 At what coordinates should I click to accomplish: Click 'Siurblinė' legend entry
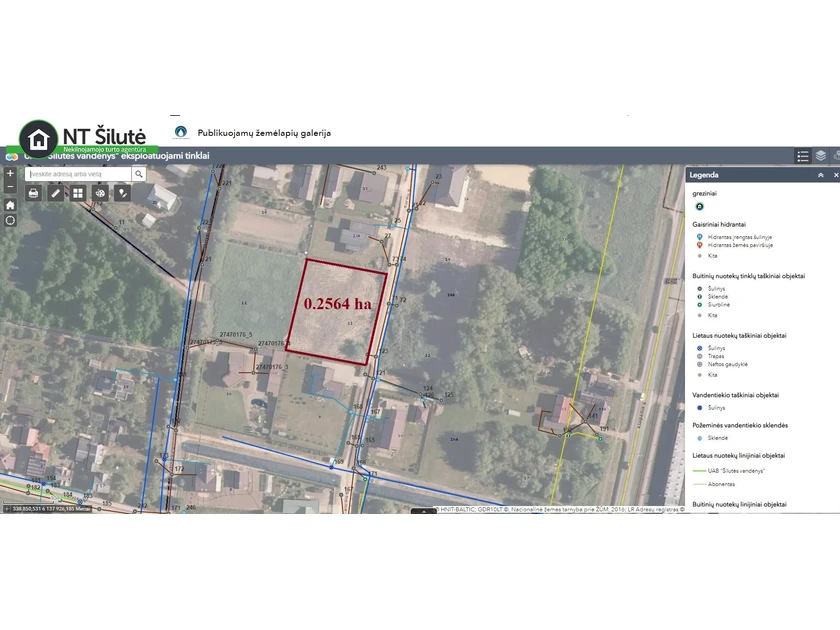(x=718, y=304)
